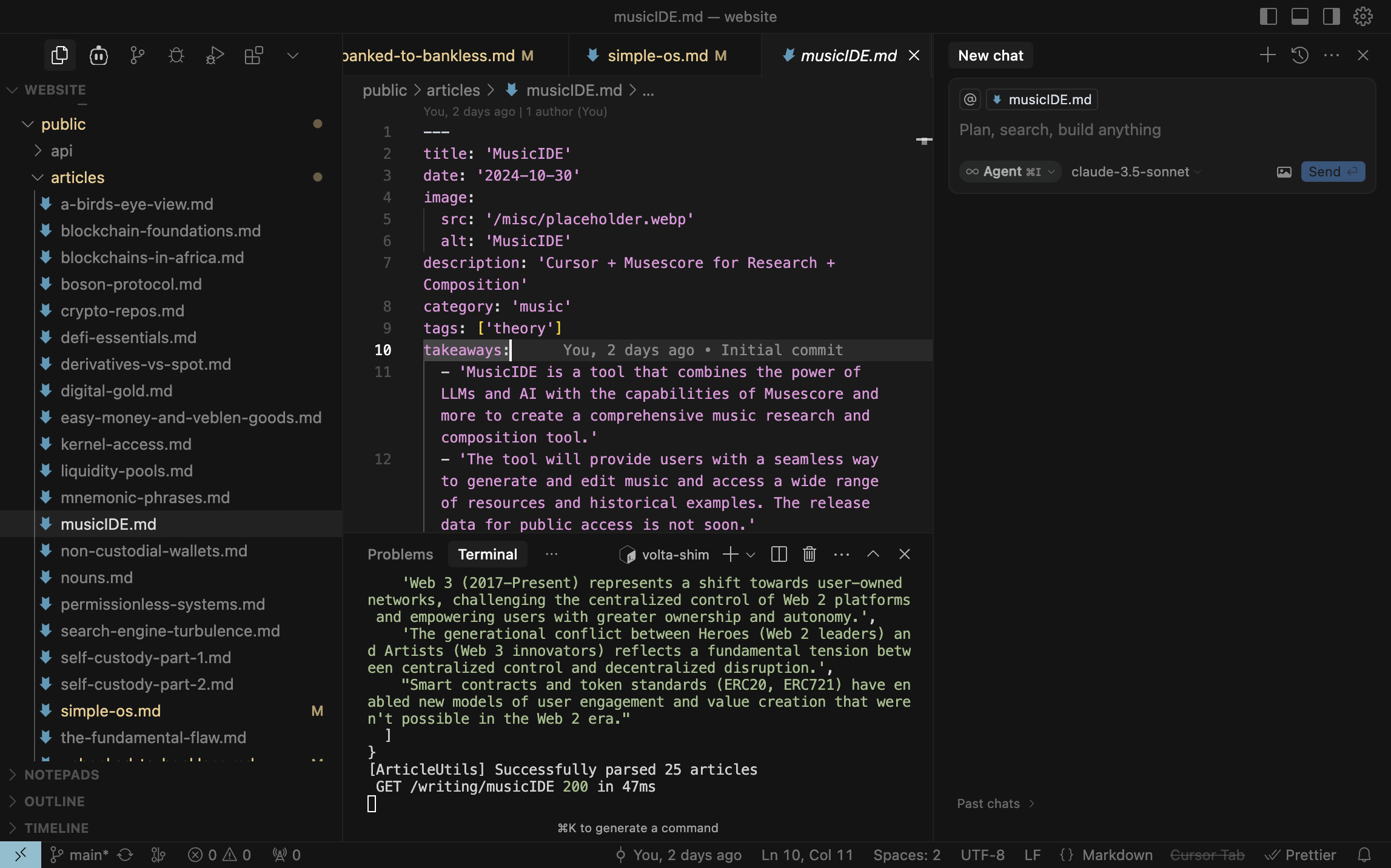The height and width of the screenshot is (868, 1391).
Task: Click the Send button
Action: 1333,172
